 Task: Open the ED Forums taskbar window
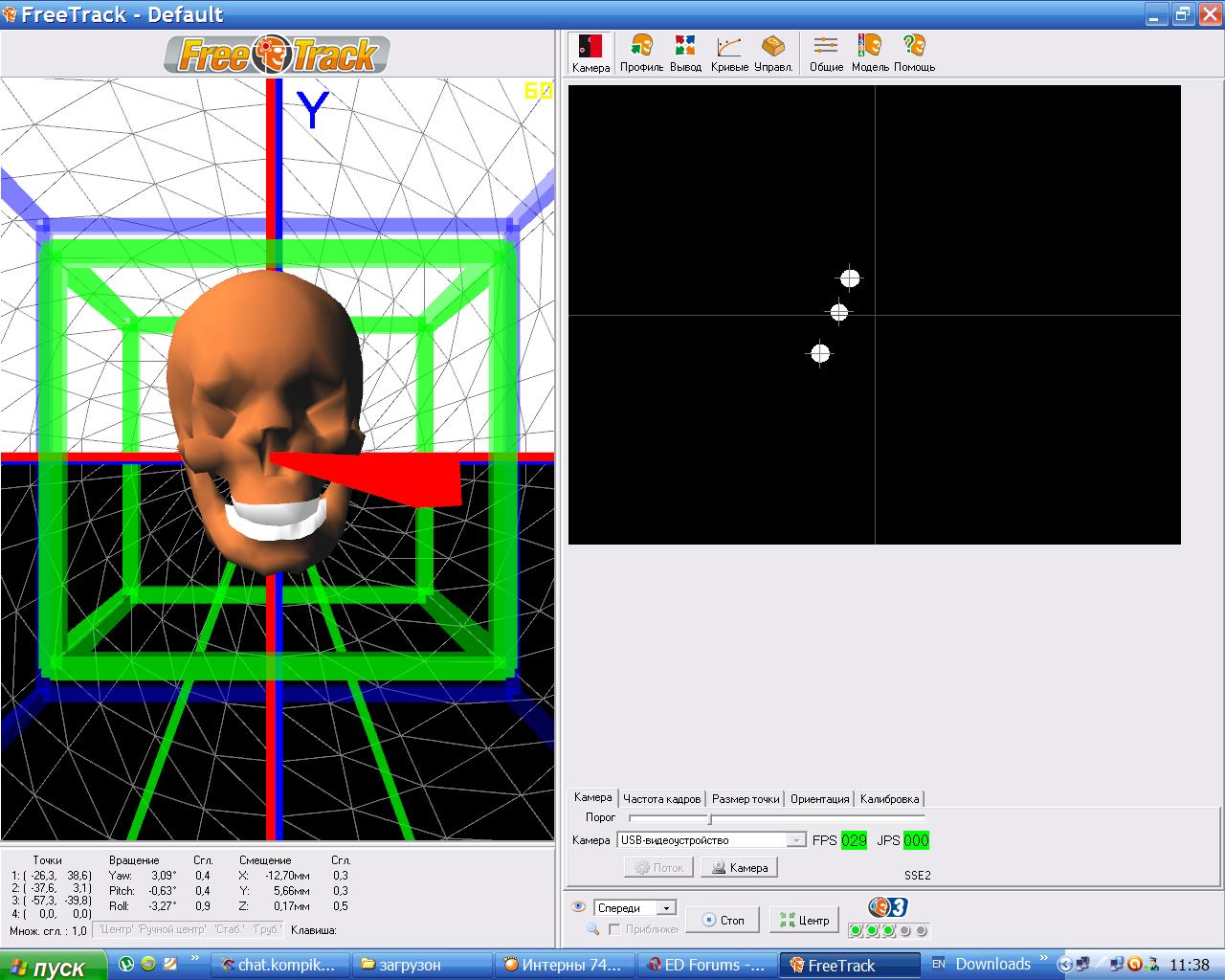click(x=706, y=965)
